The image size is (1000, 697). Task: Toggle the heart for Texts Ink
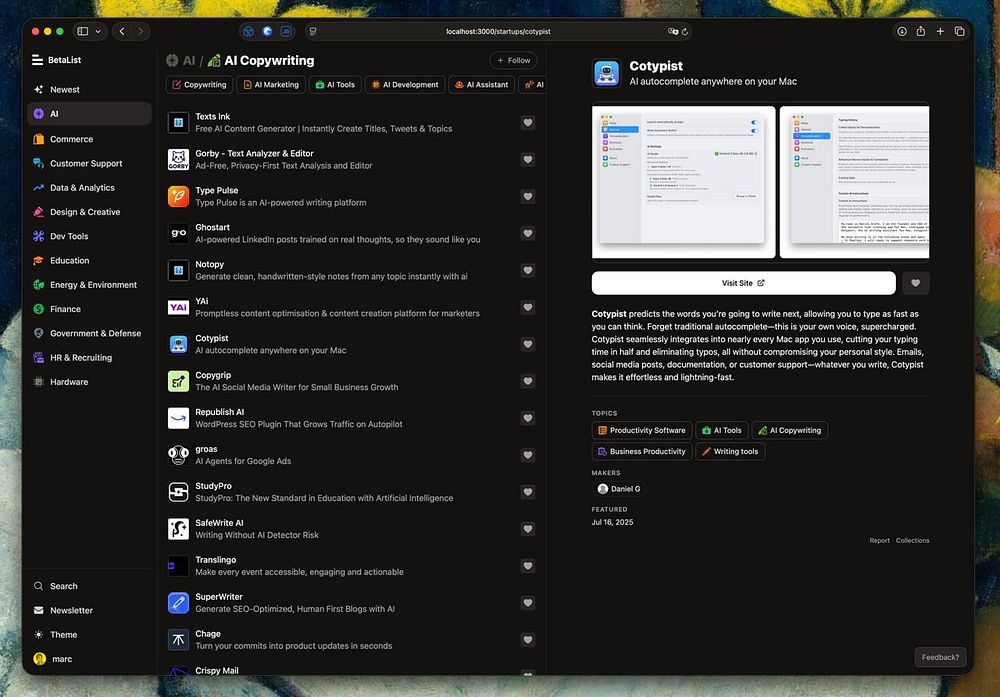pos(528,123)
